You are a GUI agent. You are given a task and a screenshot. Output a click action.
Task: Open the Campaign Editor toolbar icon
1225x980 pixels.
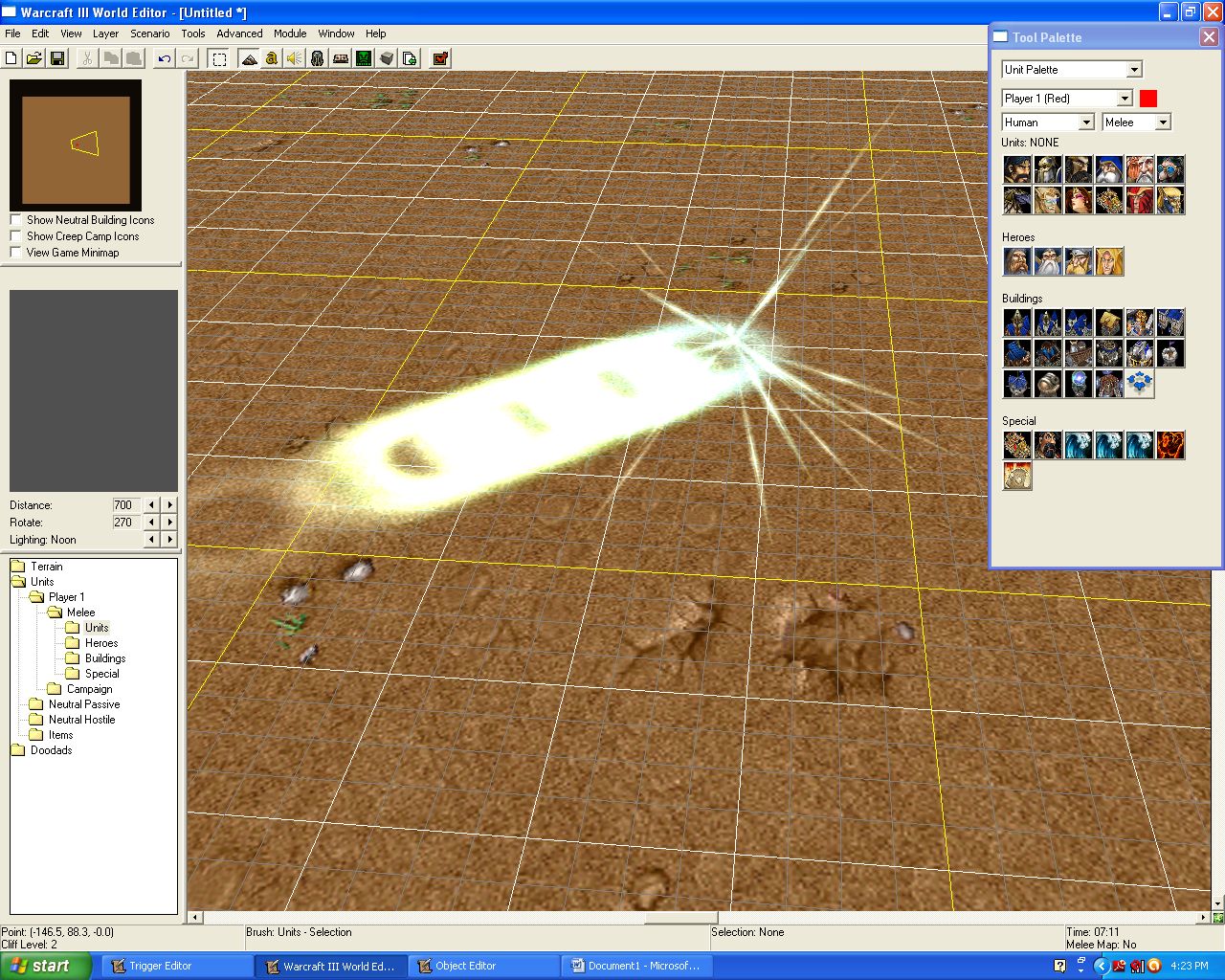click(341, 58)
